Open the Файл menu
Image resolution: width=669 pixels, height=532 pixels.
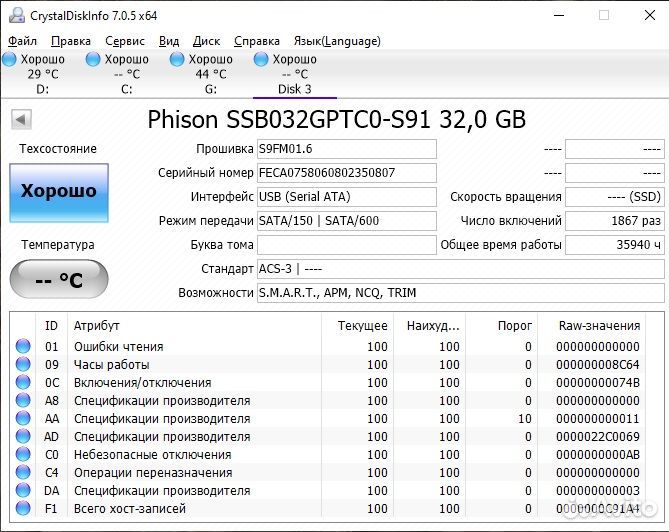[23, 41]
